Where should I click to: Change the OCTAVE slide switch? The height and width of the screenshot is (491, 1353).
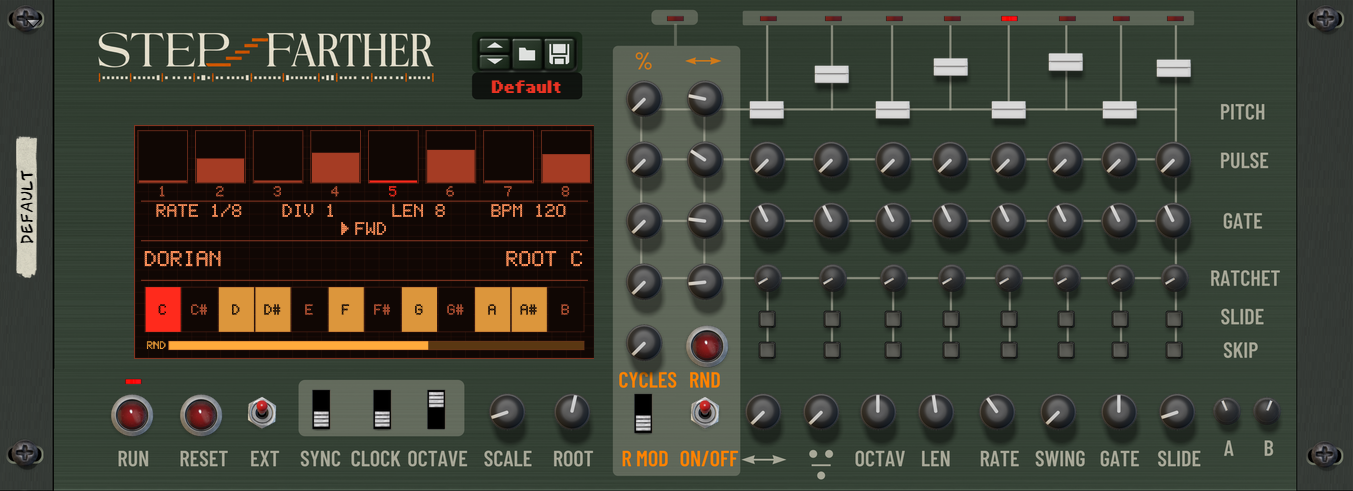click(436, 408)
